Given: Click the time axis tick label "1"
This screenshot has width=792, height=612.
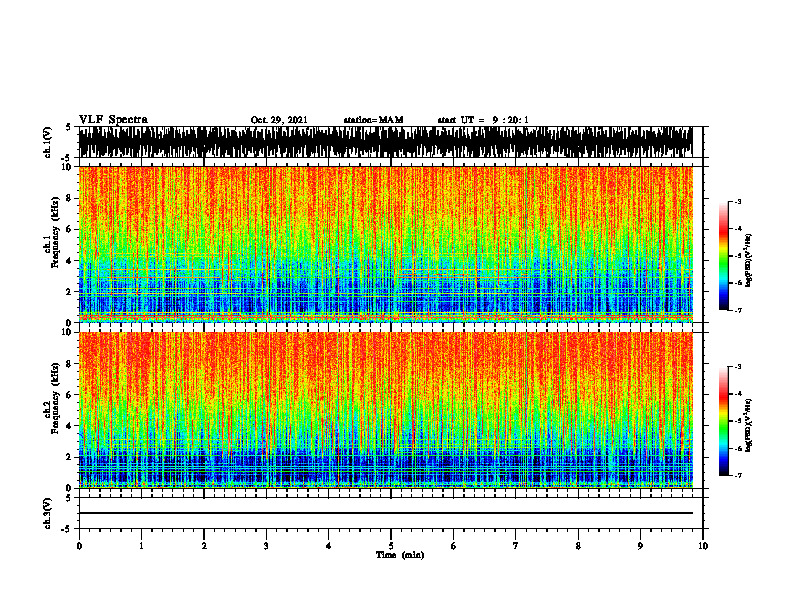Looking at the screenshot, I should [141, 546].
